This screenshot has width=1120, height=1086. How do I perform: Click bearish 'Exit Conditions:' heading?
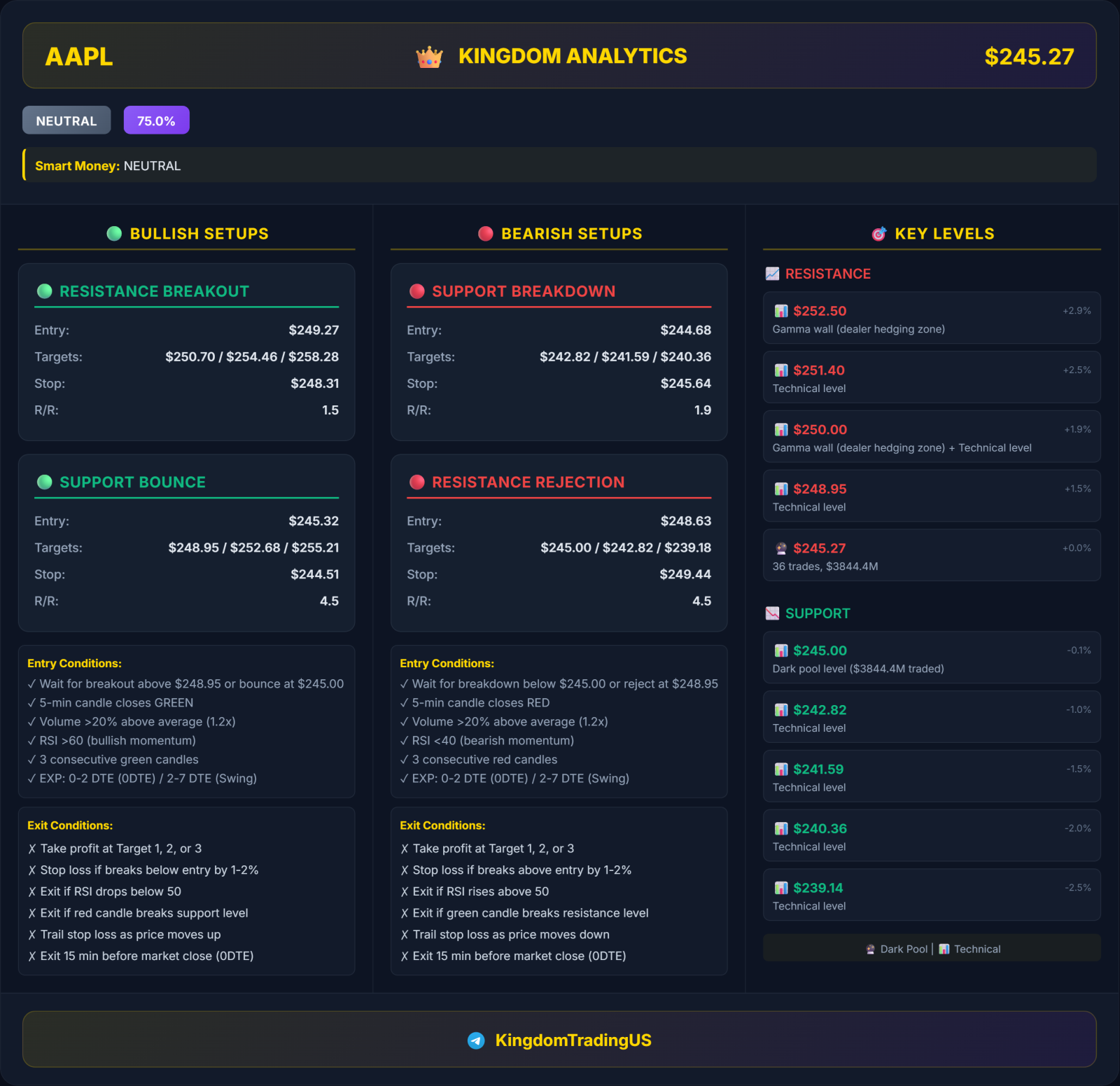(442, 826)
